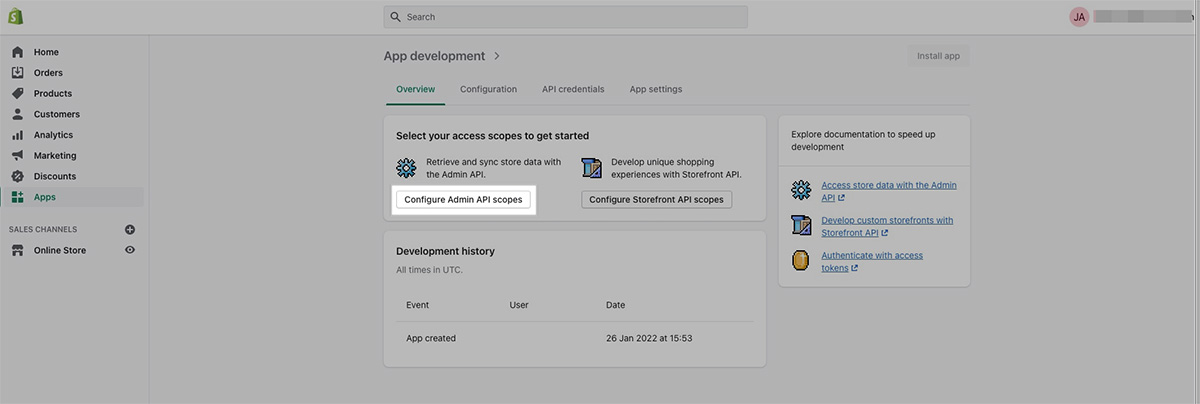Click the Discounts percent badge icon
1200x404 pixels.
pyautogui.click(x=17, y=176)
